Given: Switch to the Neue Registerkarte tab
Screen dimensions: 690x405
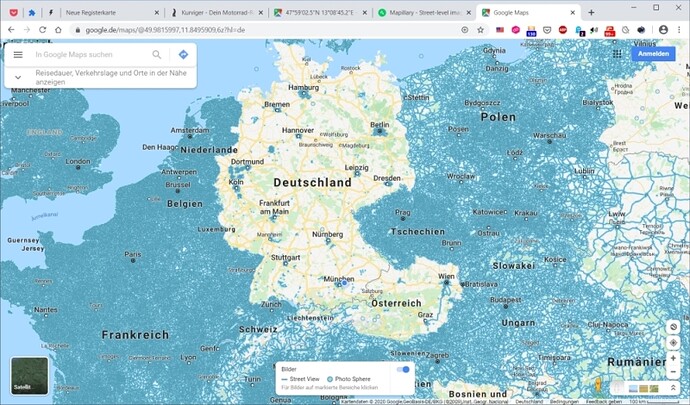Looking at the screenshot, I should 107,13.
